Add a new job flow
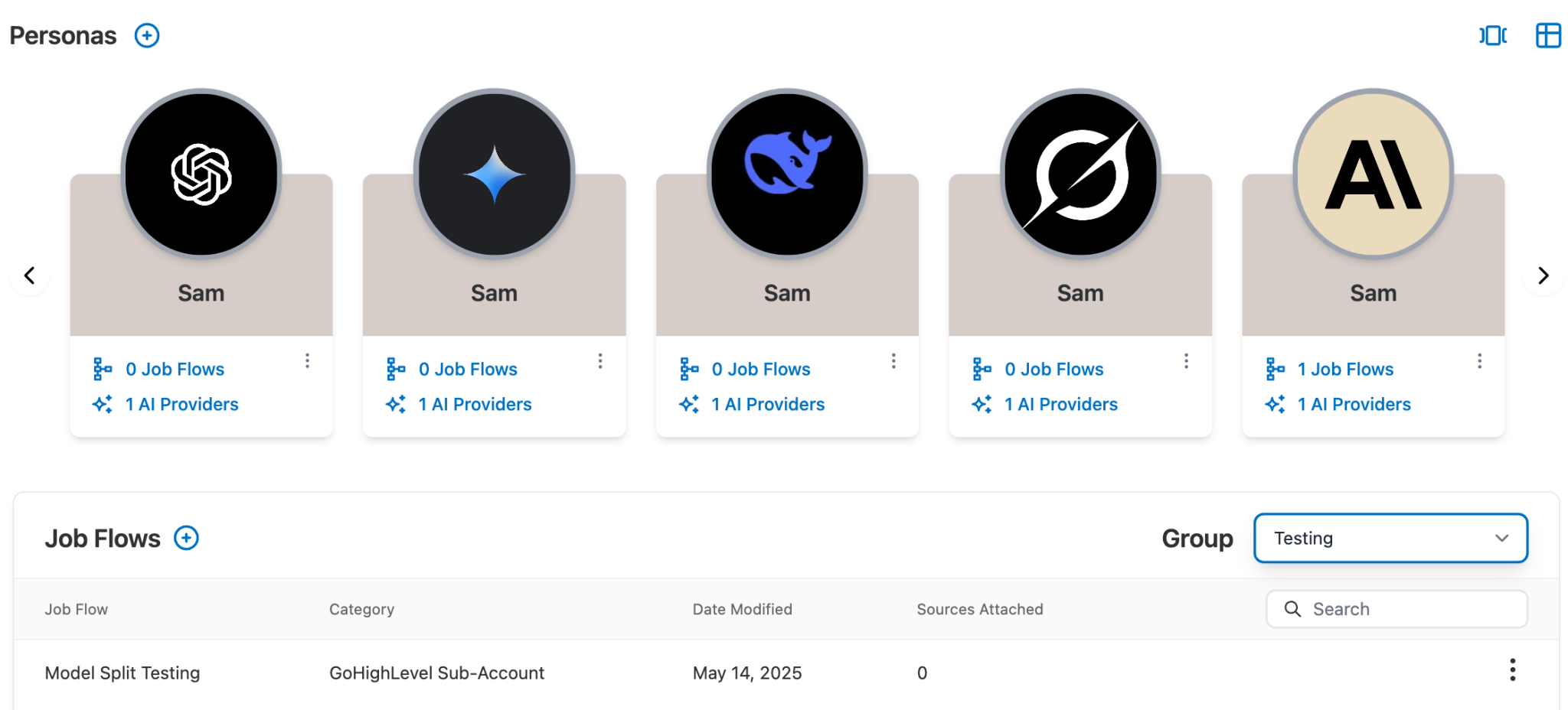1568x710 pixels. tap(186, 538)
